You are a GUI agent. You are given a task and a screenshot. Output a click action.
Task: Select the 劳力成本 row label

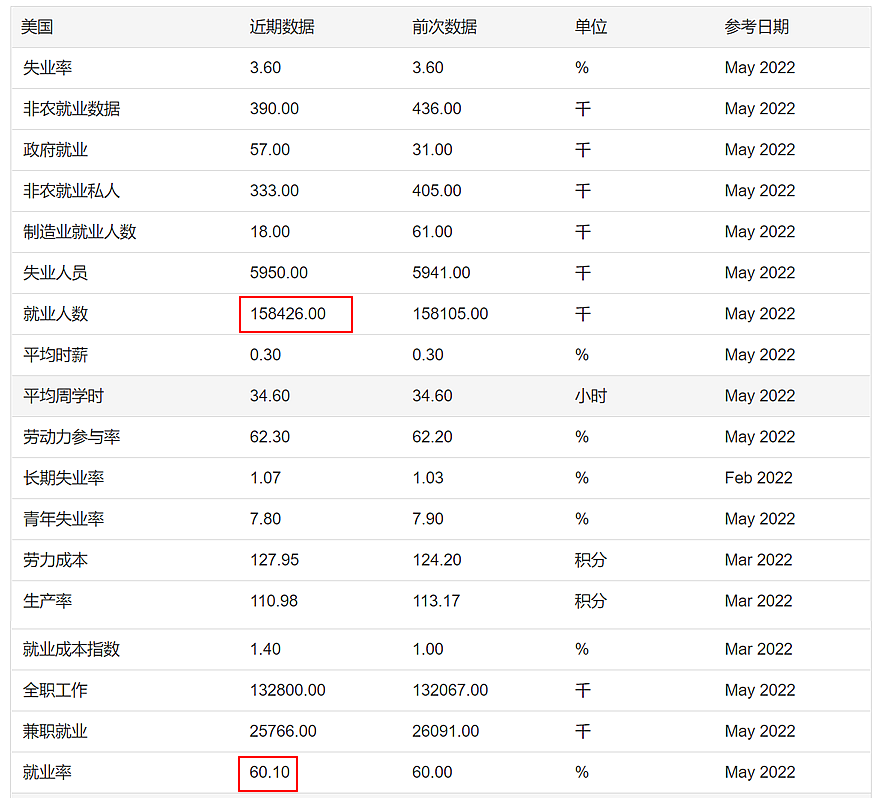(55, 561)
